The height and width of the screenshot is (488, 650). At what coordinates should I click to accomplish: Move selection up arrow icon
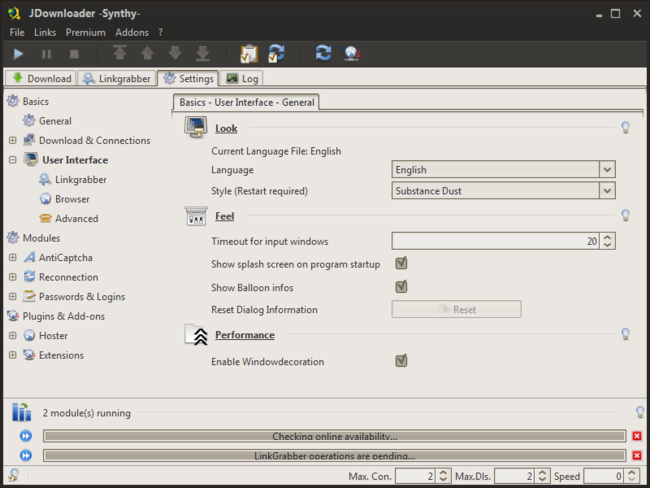tap(148, 53)
